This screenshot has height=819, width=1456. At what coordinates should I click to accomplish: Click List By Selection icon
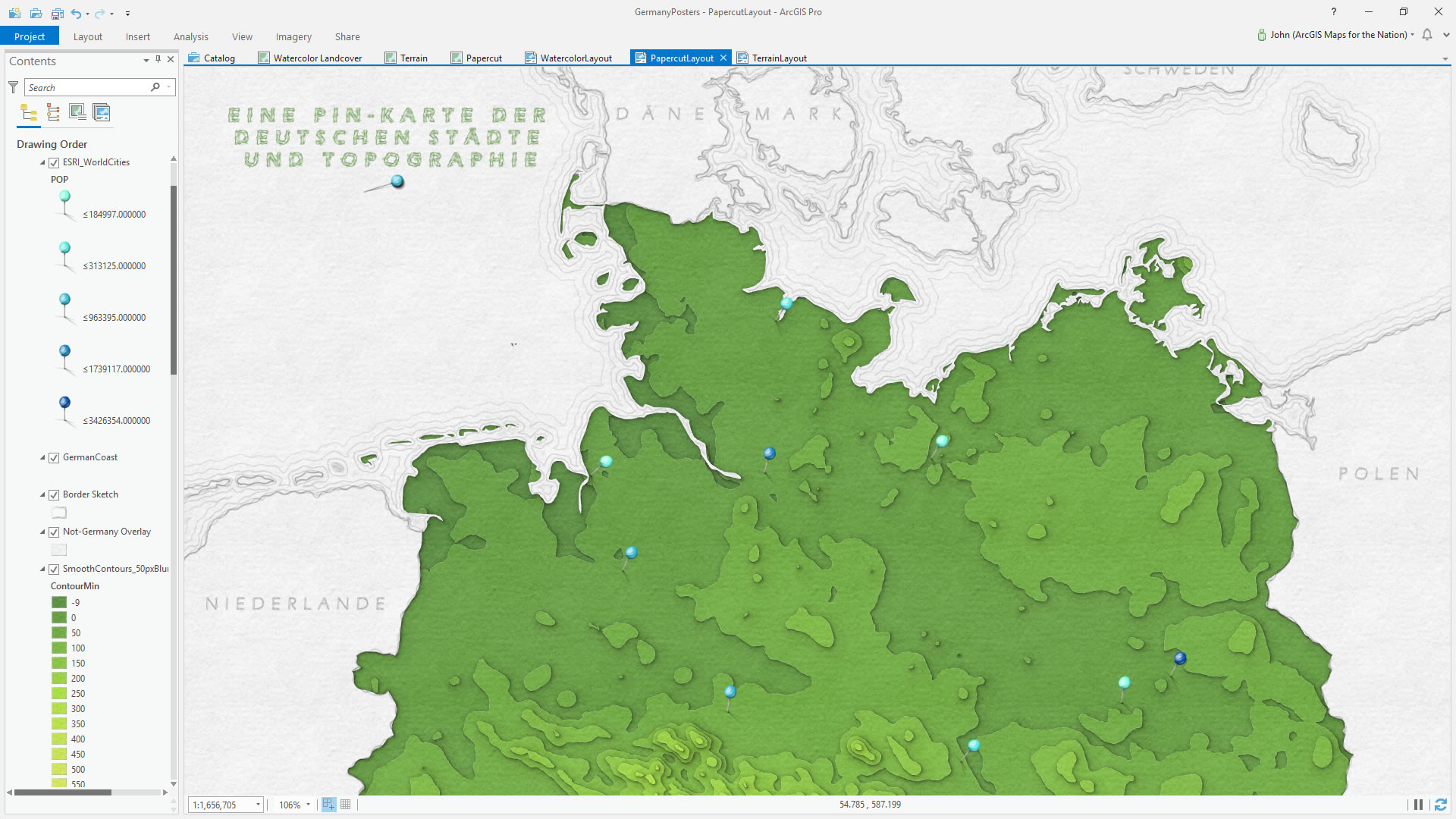102,113
